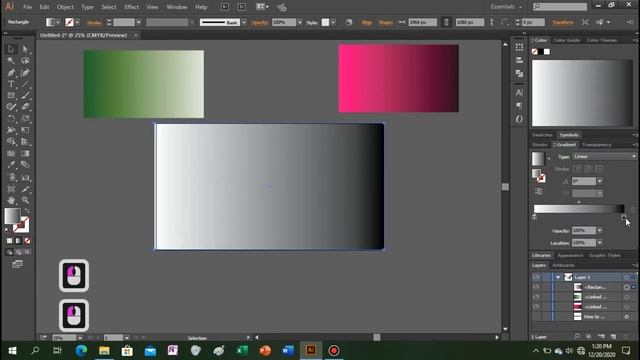The width and height of the screenshot is (640, 360).
Task: Open gradient stop Opacity dropdown
Action: [x=600, y=231]
